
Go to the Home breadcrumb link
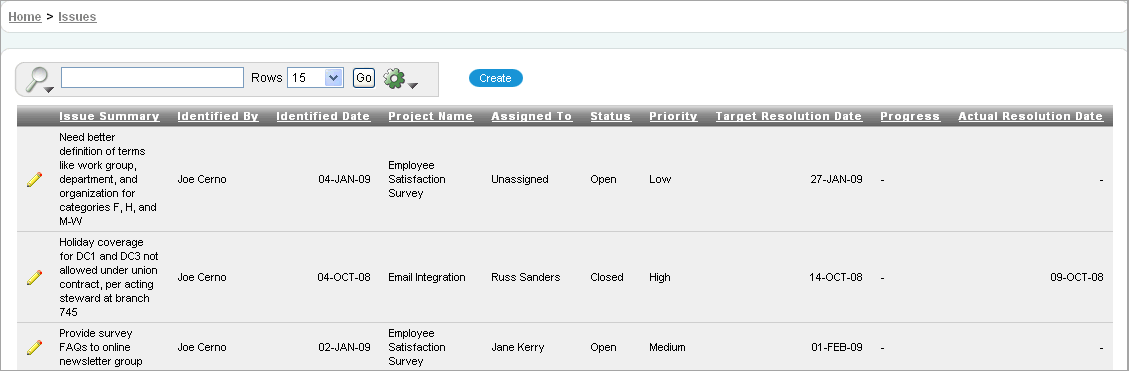point(24,17)
